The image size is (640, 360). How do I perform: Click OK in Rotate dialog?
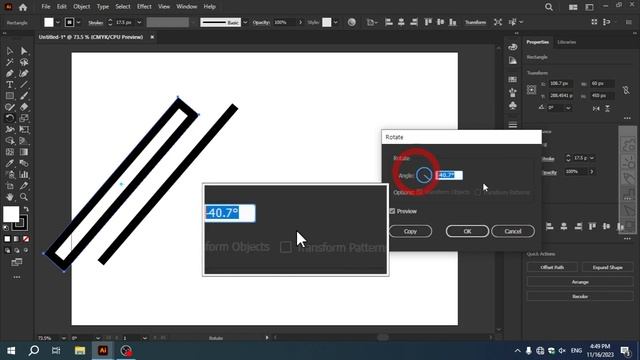[467, 231]
